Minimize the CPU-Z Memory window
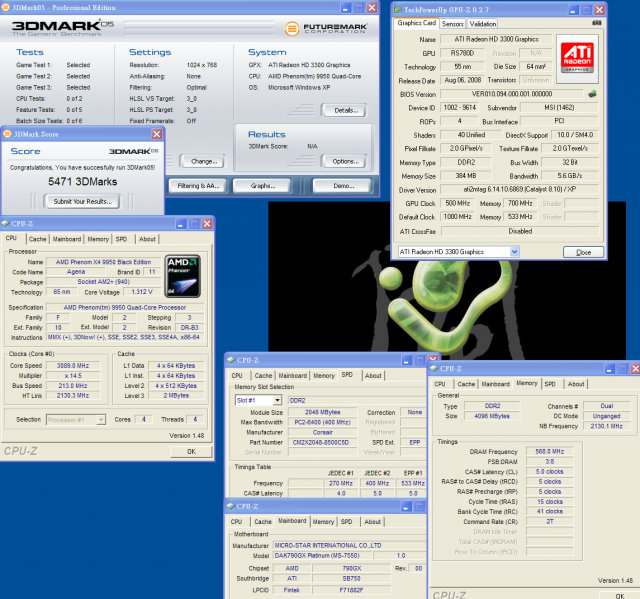This screenshot has width=640, height=599. tap(609, 369)
